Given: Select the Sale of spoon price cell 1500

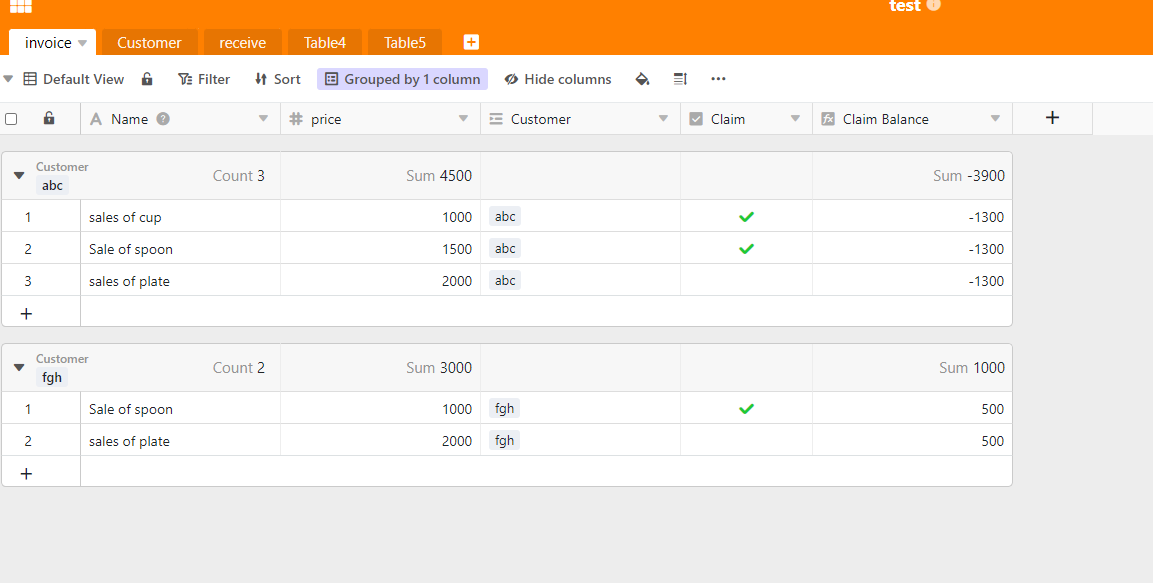Looking at the screenshot, I should click(x=380, y=249).
